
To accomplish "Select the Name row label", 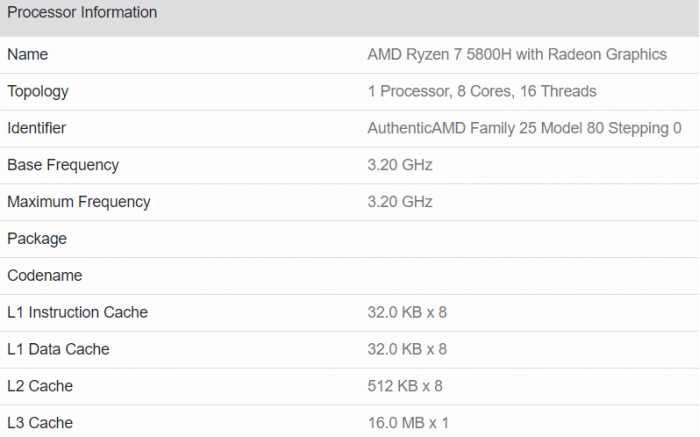I will click(x=27, y=55).
